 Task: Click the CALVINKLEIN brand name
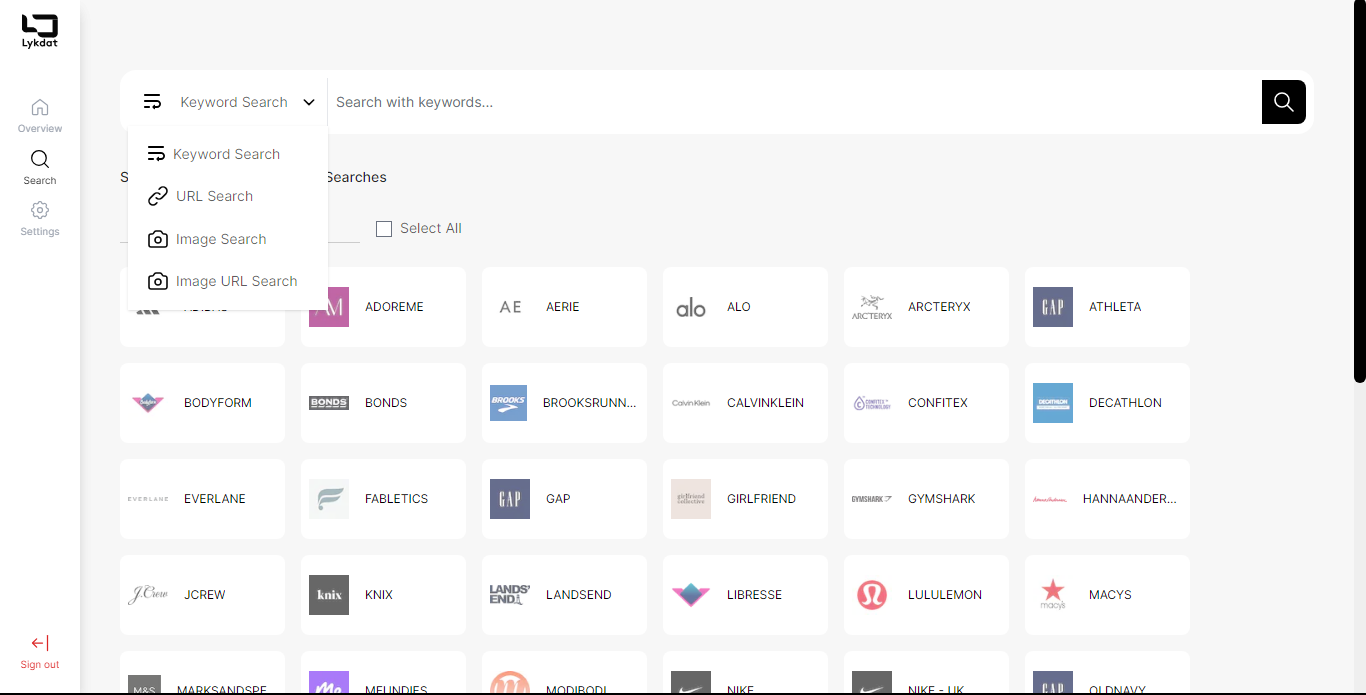tap(765, 403)
